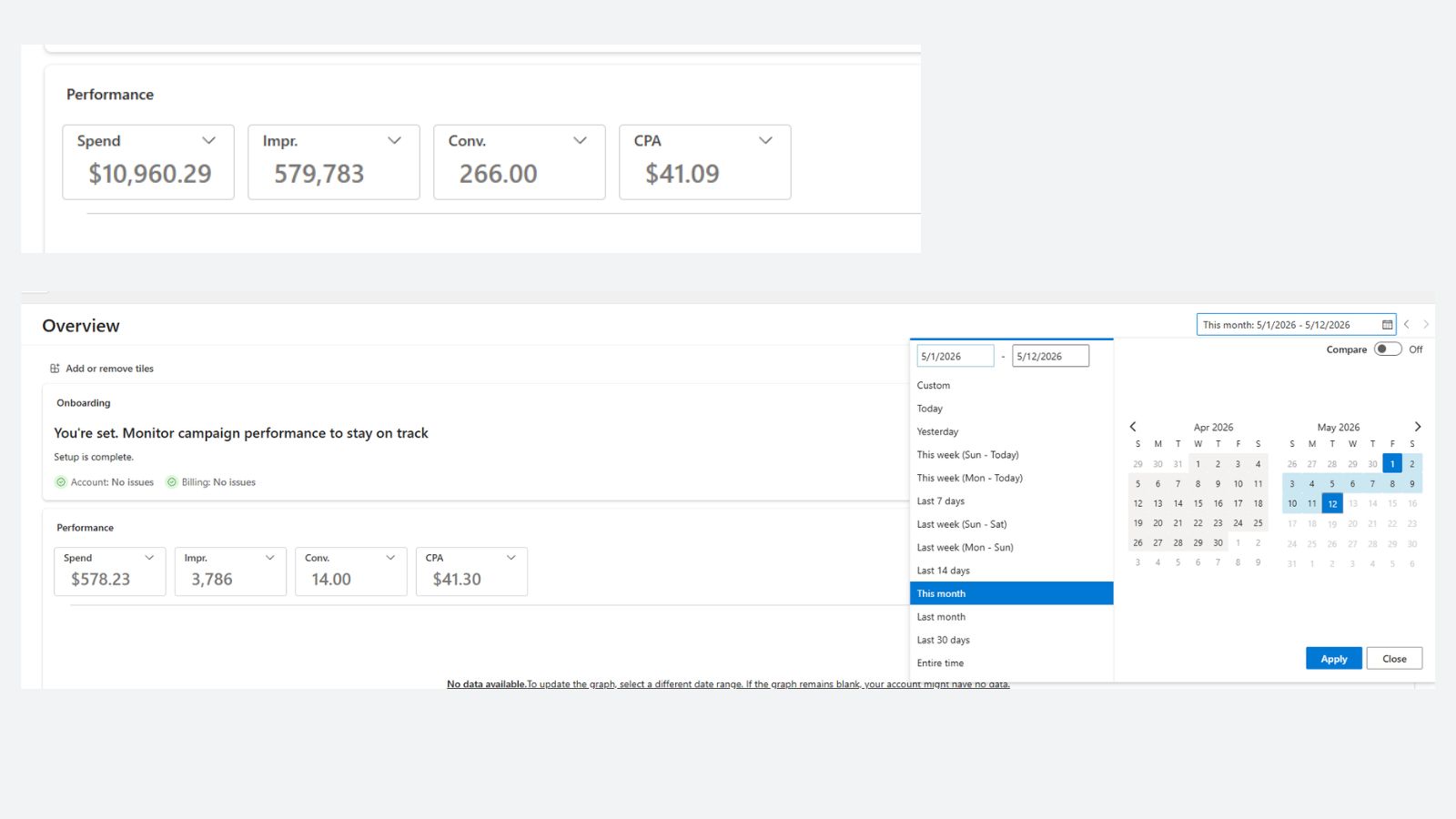This screenshot has height=819, width=1456.
Task: Choose This week (Mon - Today)
Action: (1011, 478)
